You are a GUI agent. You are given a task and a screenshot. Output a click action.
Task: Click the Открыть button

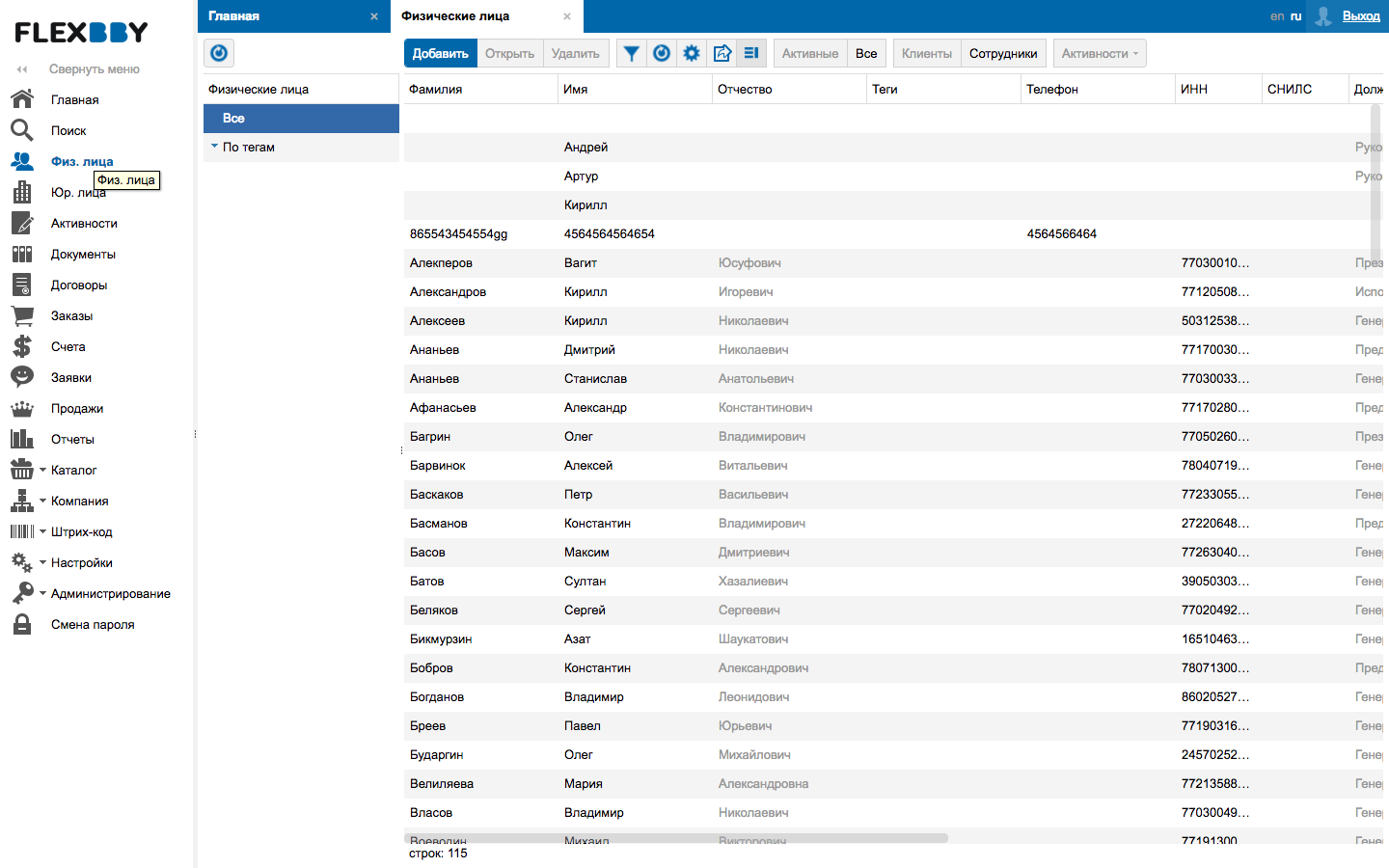(509, 53)
